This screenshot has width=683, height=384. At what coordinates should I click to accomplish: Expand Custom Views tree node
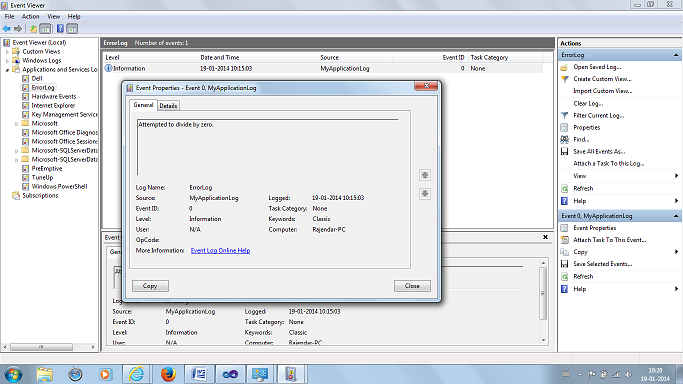point(7,51)
